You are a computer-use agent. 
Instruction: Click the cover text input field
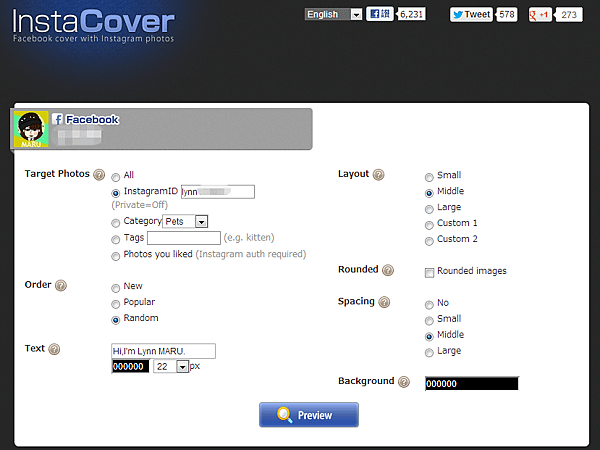pos(163,351)
